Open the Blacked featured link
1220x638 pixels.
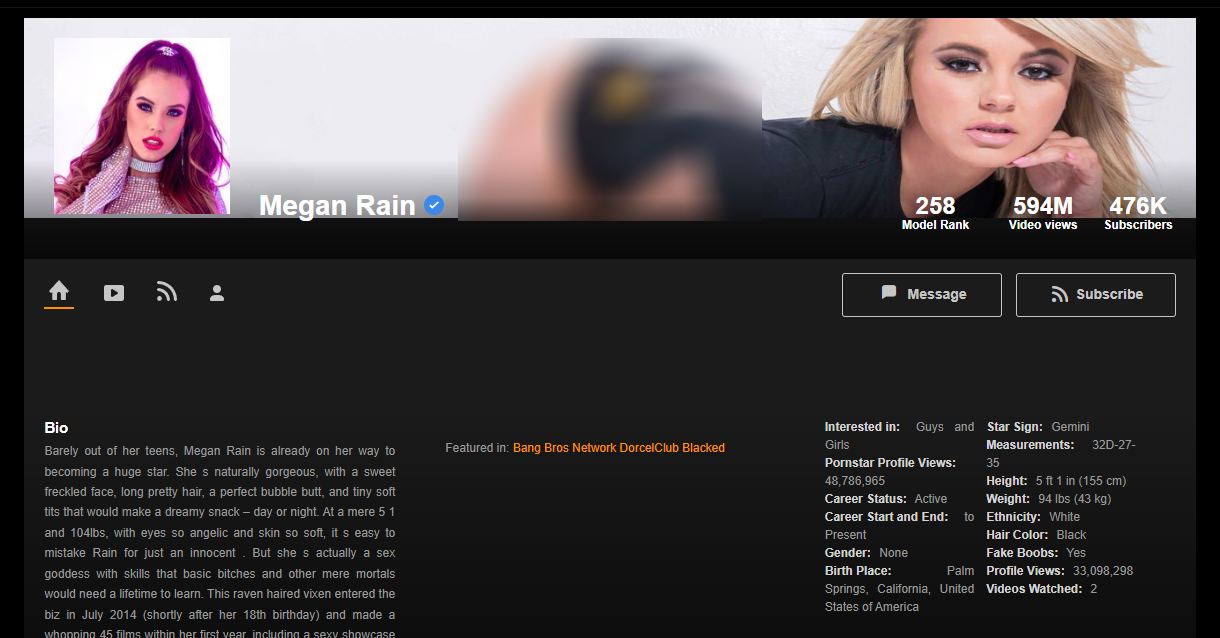pyautogui.click(x=703, y=448)
